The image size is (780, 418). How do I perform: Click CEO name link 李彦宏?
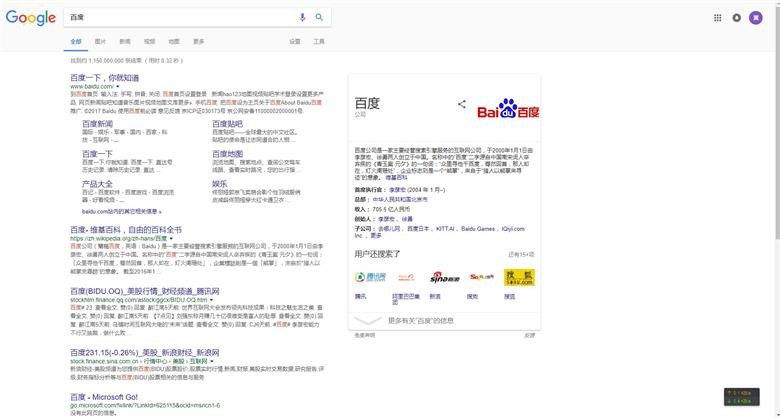coord(397,190)
